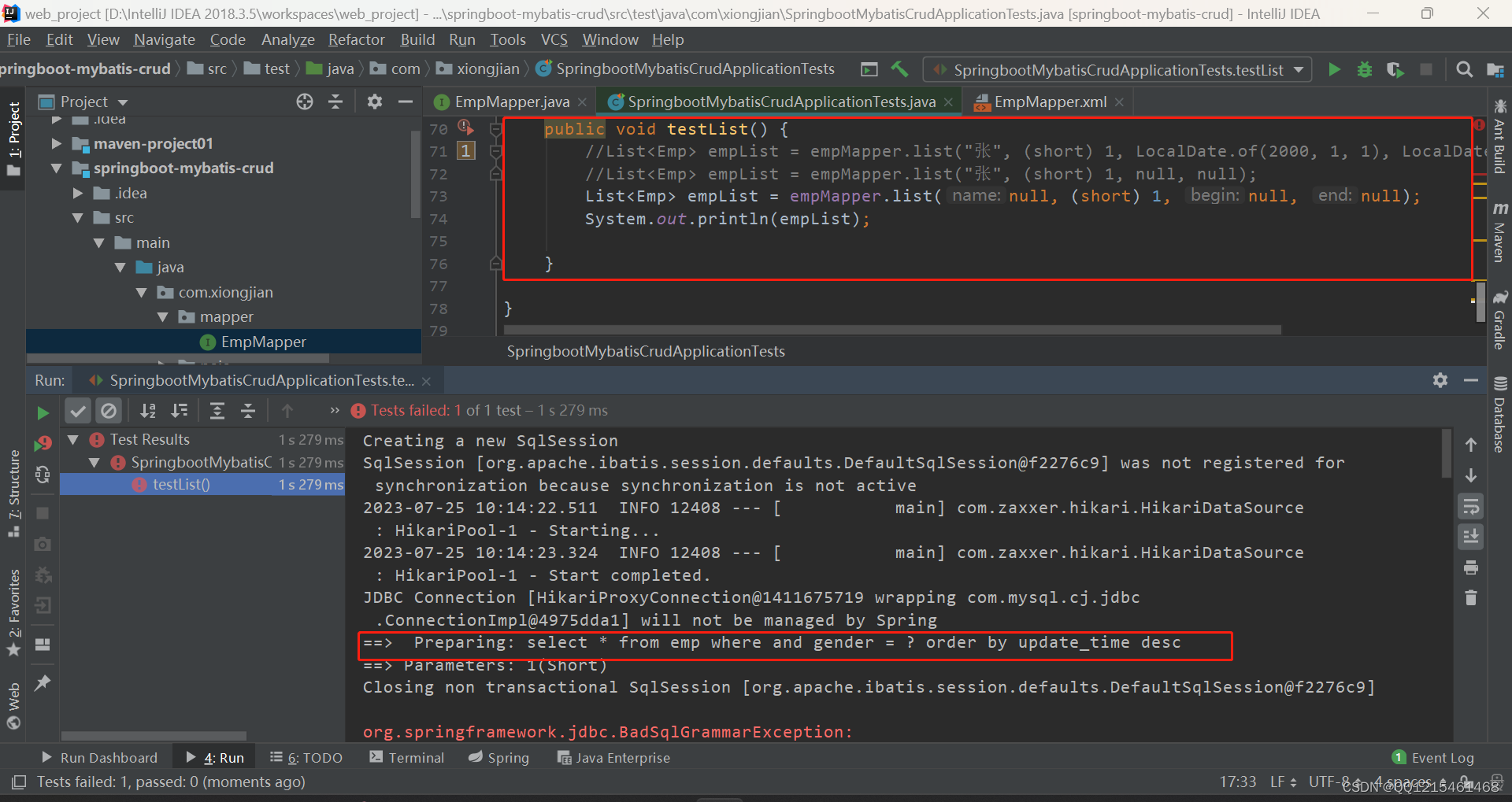Click the locate file crosshair in Project panel
Viewport: 1512px width, 802px height.
[305, 102]
